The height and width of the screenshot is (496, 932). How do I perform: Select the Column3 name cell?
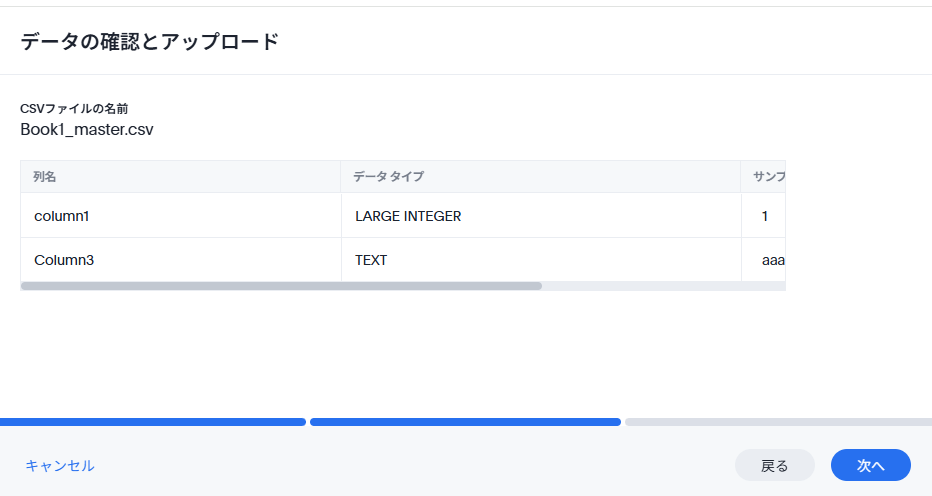tap(181, 260)
